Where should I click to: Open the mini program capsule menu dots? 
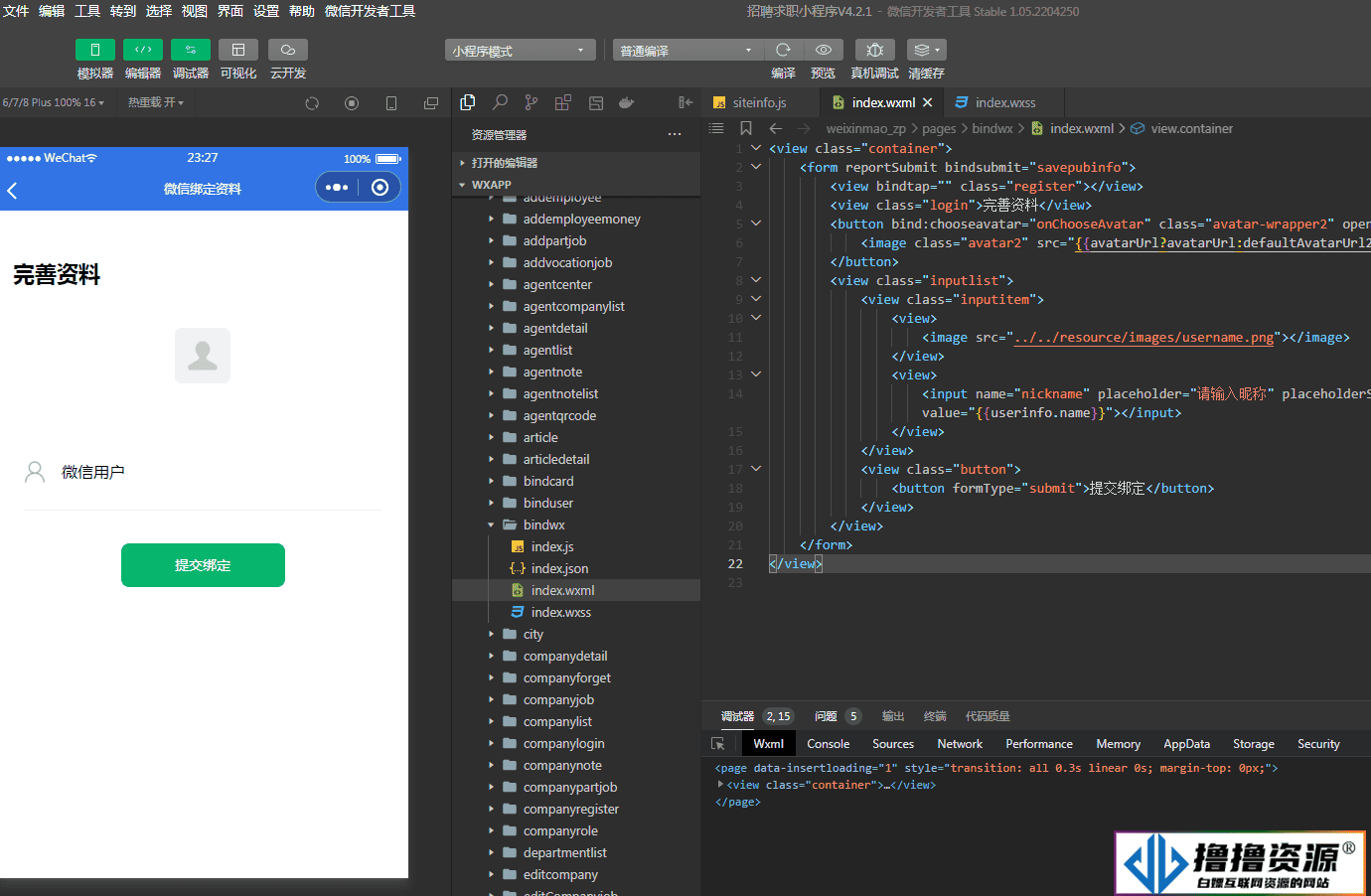click(337, 188)
